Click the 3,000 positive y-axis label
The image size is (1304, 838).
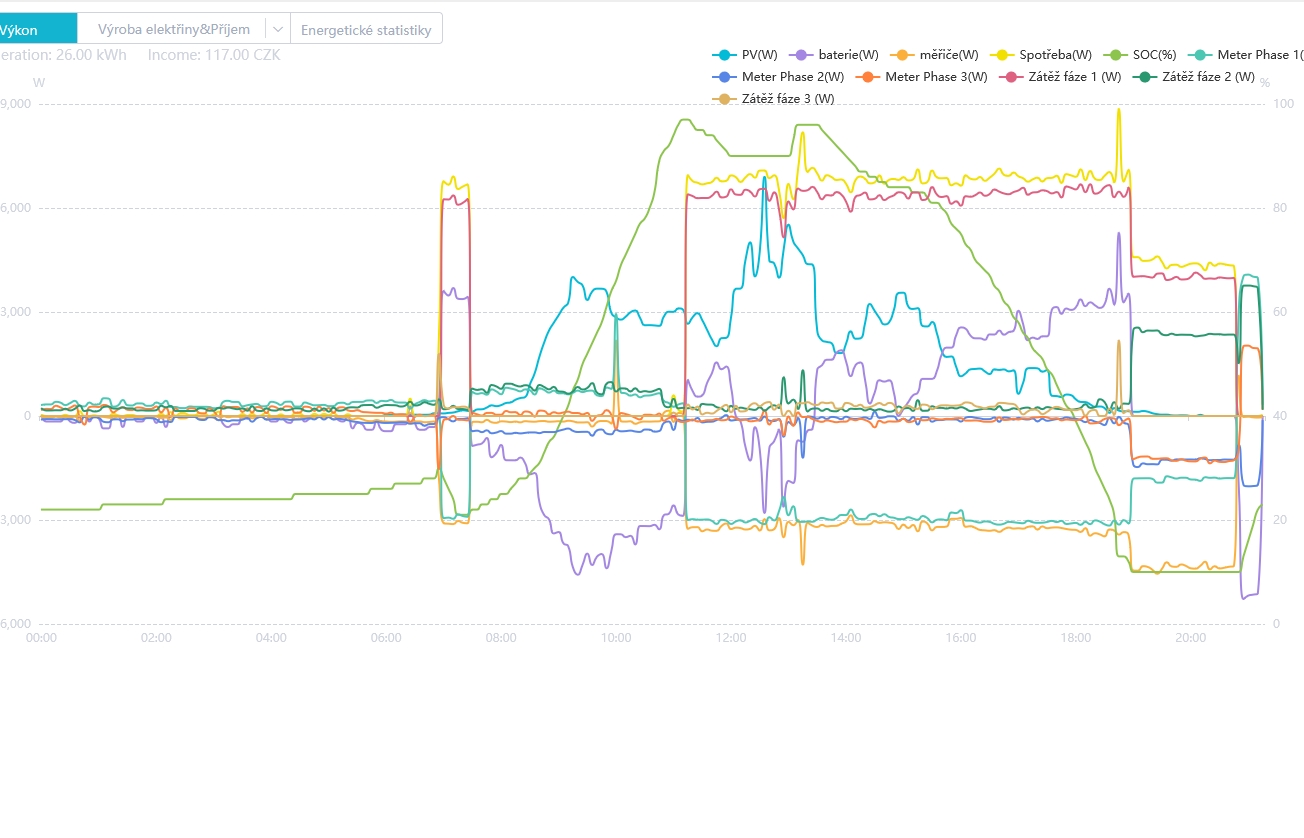pos(15,312)
